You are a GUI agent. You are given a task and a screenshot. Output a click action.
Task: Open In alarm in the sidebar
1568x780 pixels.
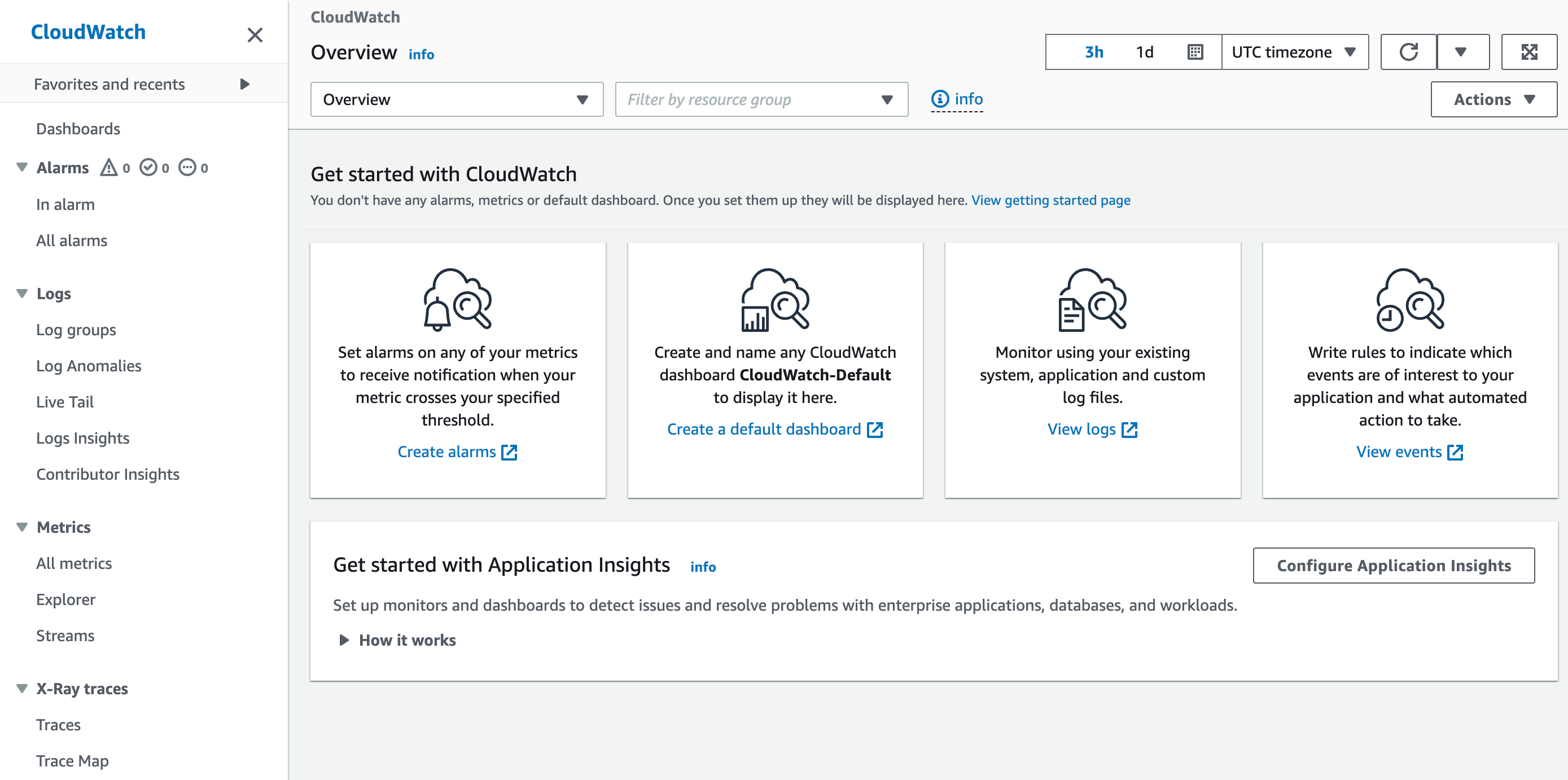point(65,204)
